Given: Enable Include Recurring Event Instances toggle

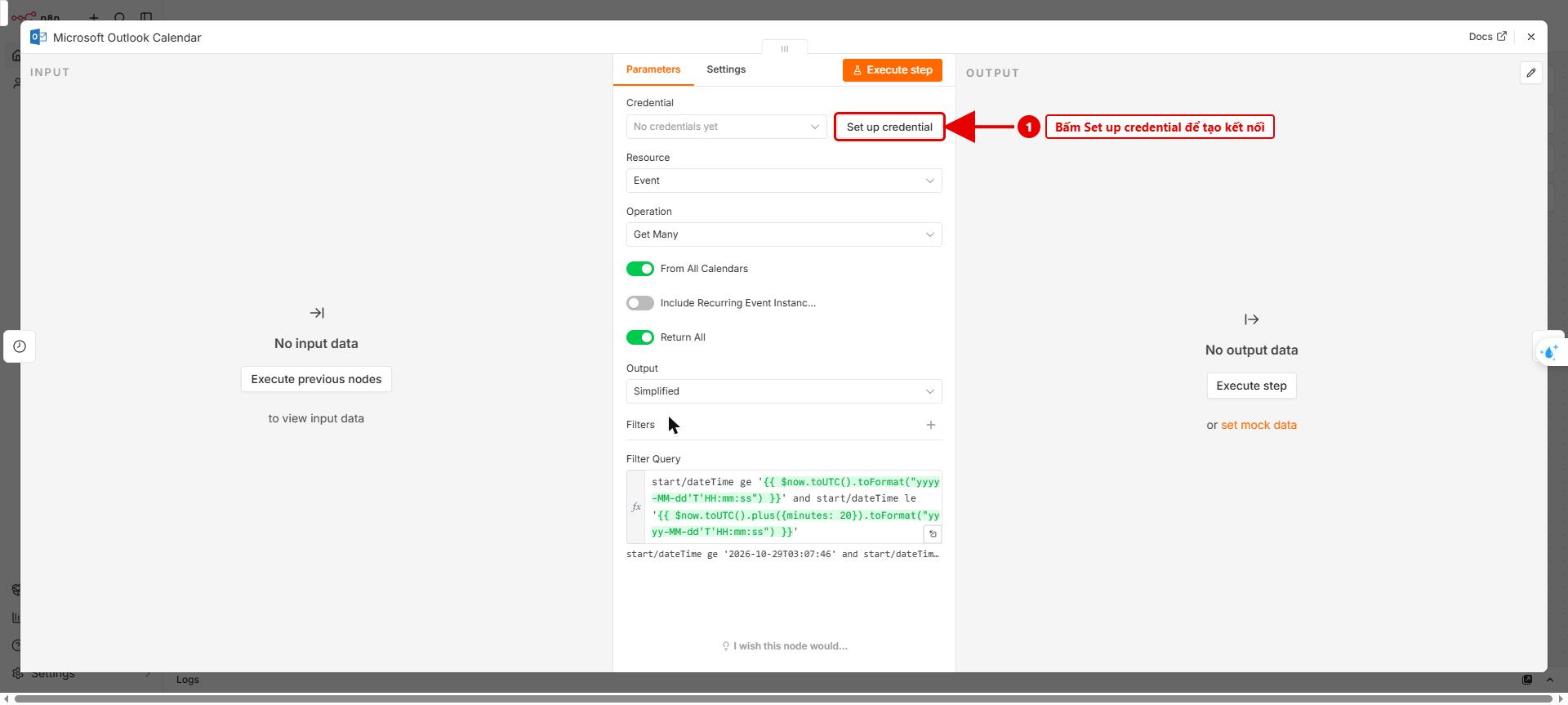Looking at the screenshot, I should click(640, 303).
